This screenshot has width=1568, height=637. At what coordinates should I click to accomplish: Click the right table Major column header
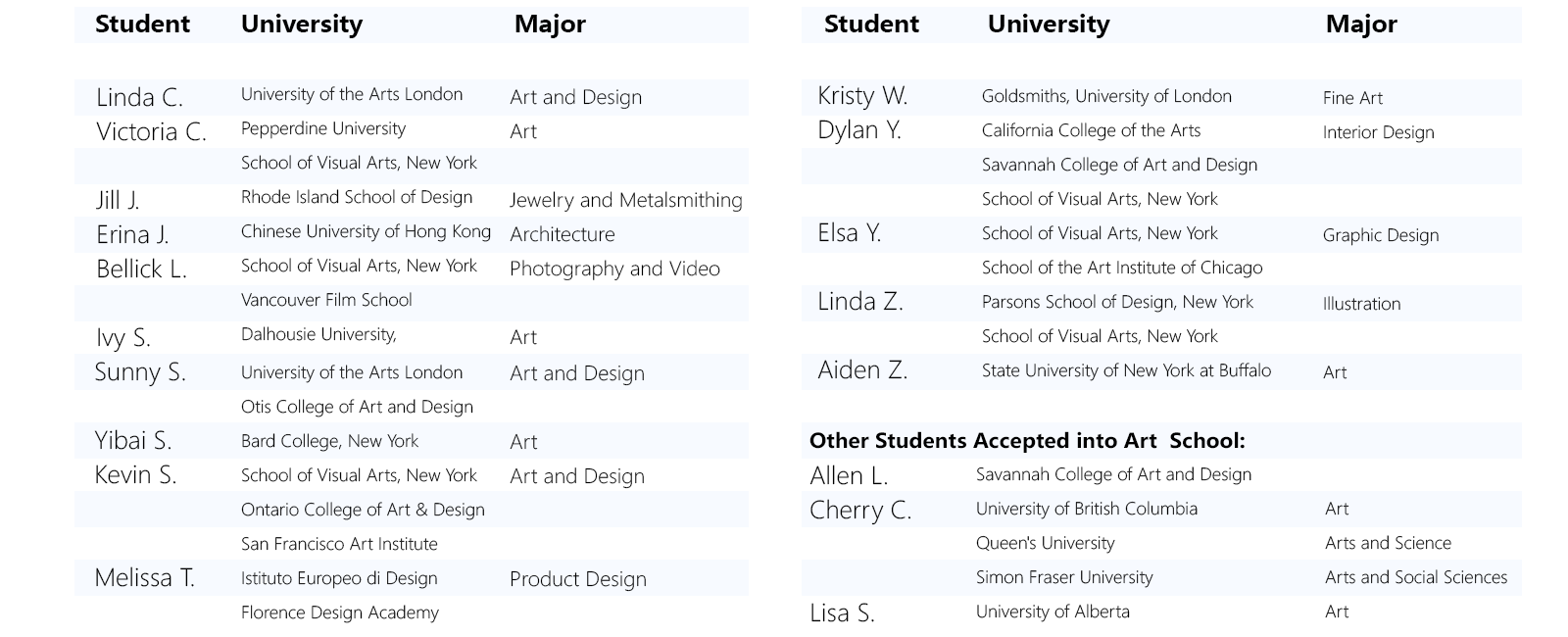pyautogui.click(x=1361, y=24)
